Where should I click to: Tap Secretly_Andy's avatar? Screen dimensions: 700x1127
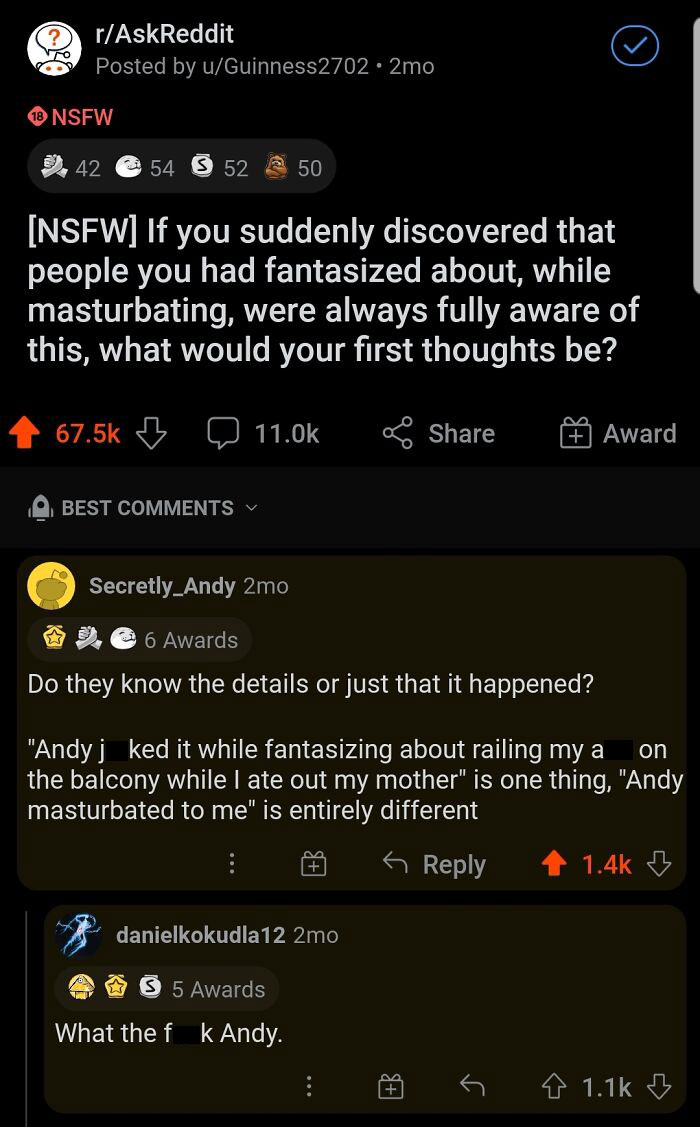tap(51, 586)
